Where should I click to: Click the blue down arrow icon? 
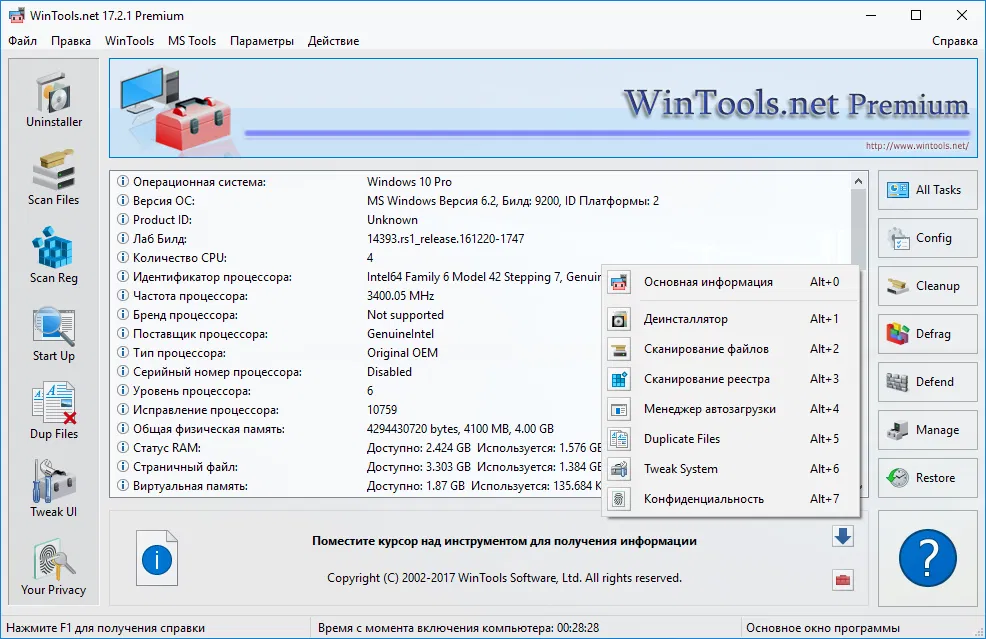click(843, 536)
